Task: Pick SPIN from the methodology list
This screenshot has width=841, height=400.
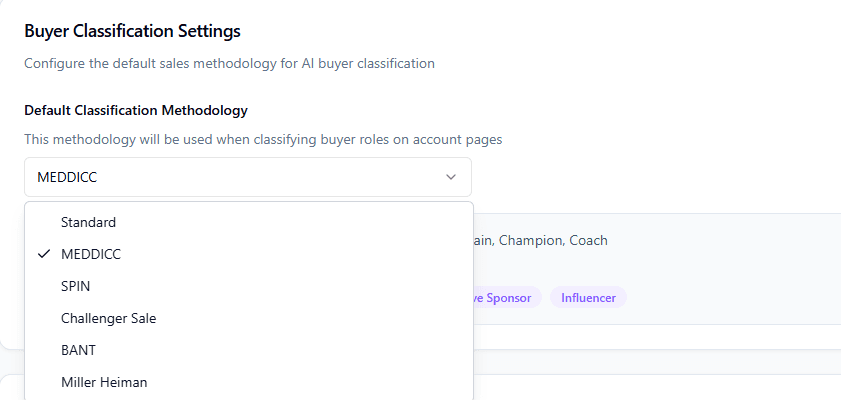Action: tap(78, 286)
